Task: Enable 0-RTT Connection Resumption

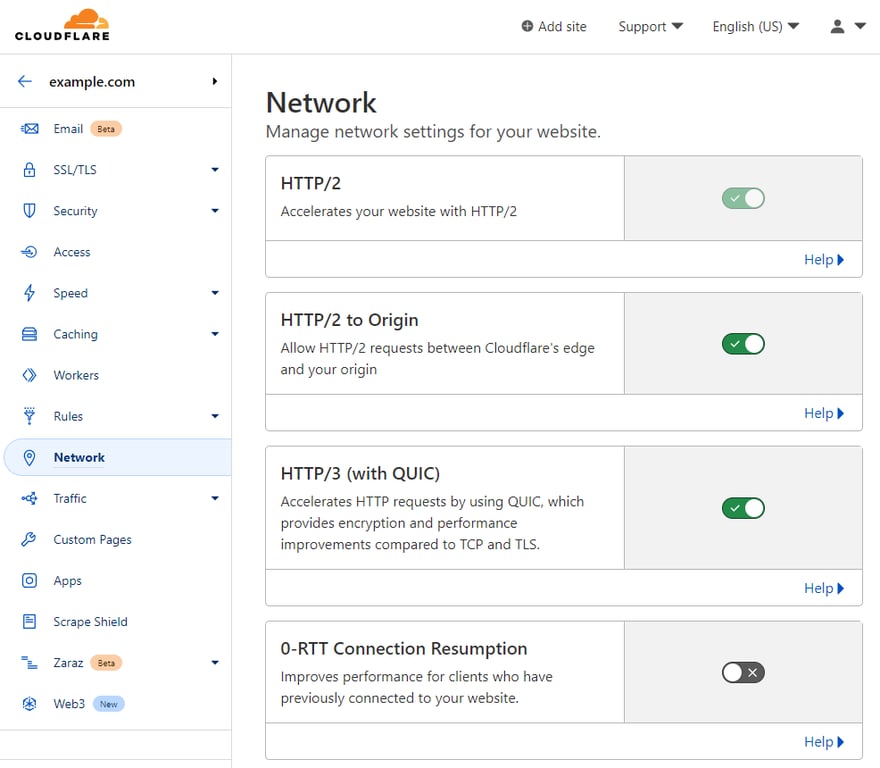Action: click(x=743, y=672)
